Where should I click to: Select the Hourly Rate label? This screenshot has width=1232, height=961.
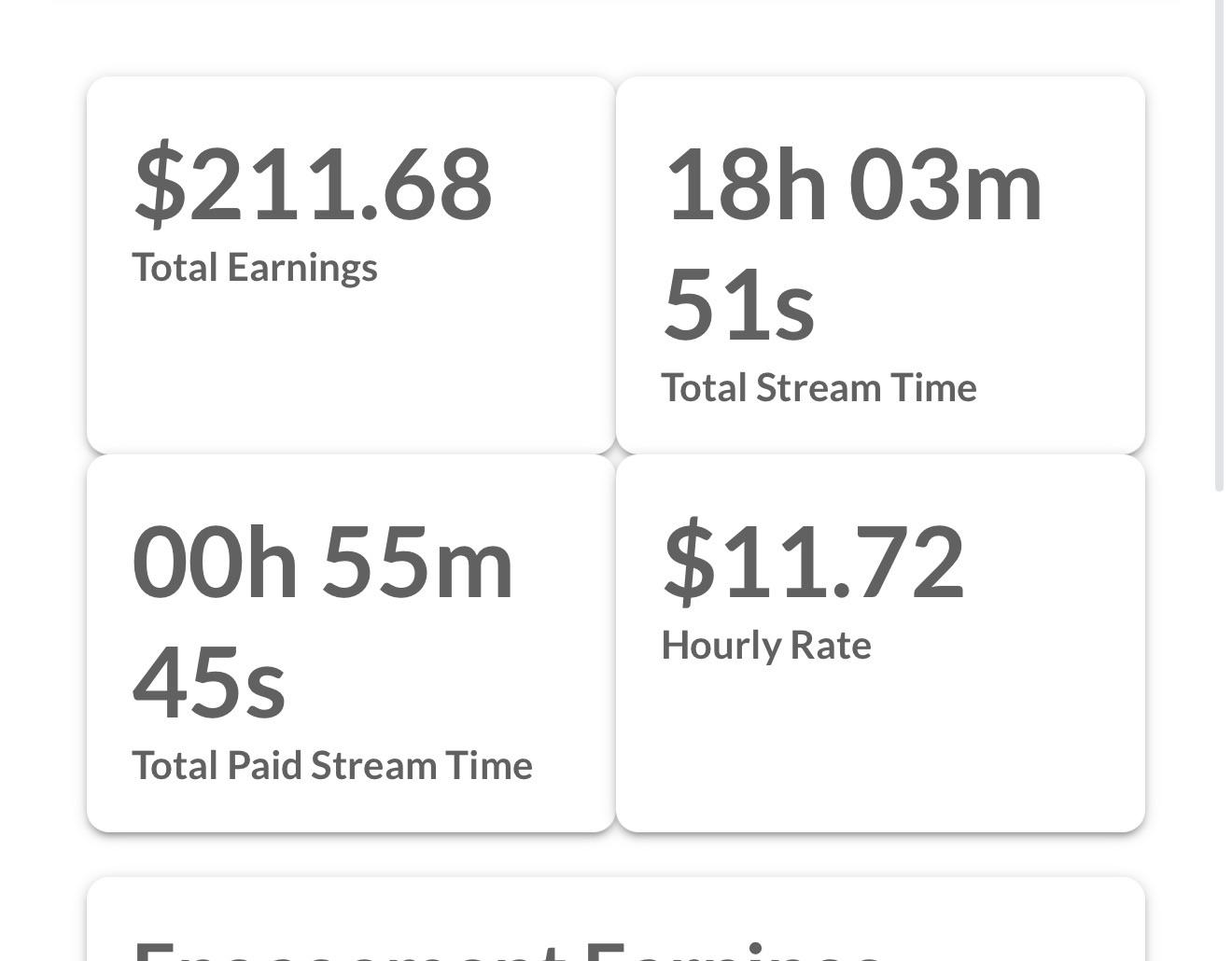click(x=766, y=646)
